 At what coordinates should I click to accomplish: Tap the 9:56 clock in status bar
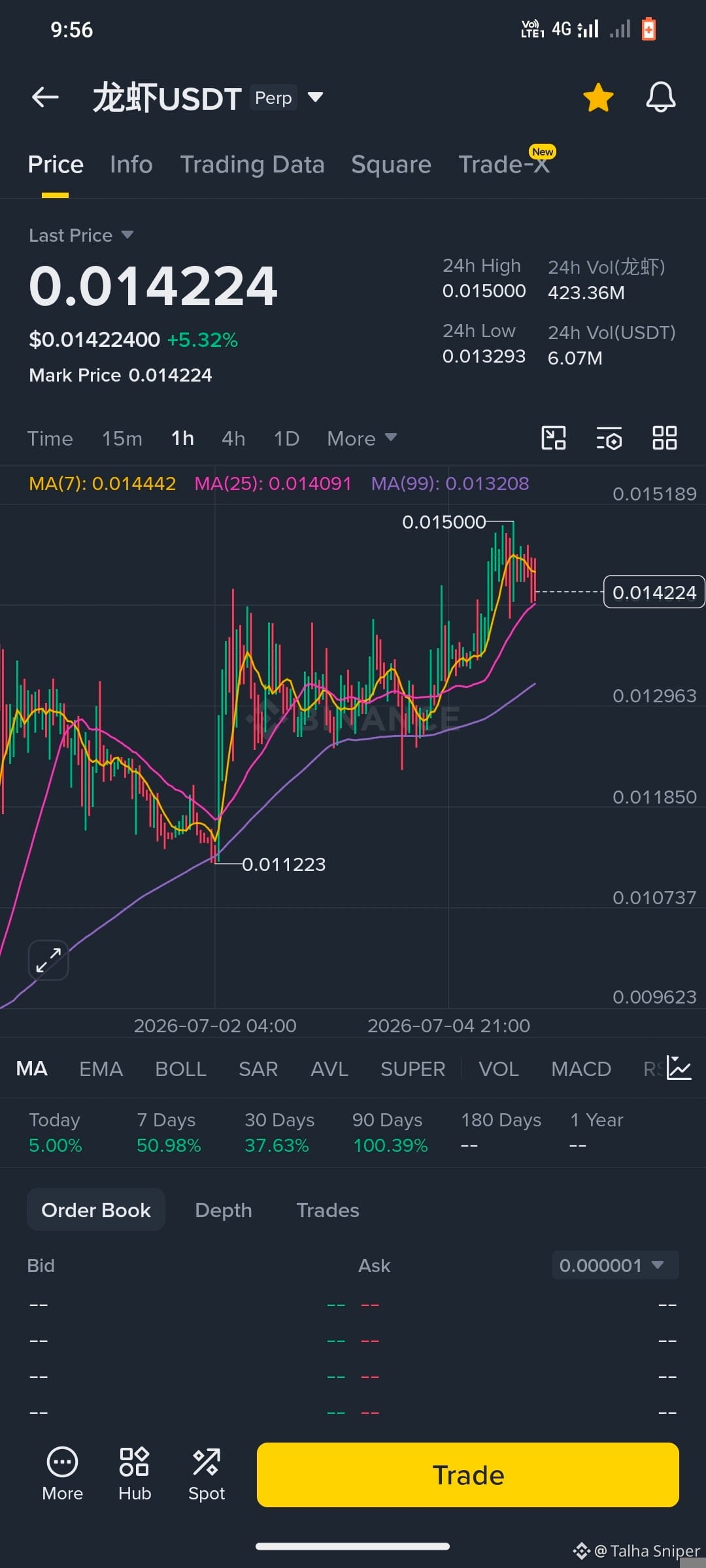click(72, 29)
